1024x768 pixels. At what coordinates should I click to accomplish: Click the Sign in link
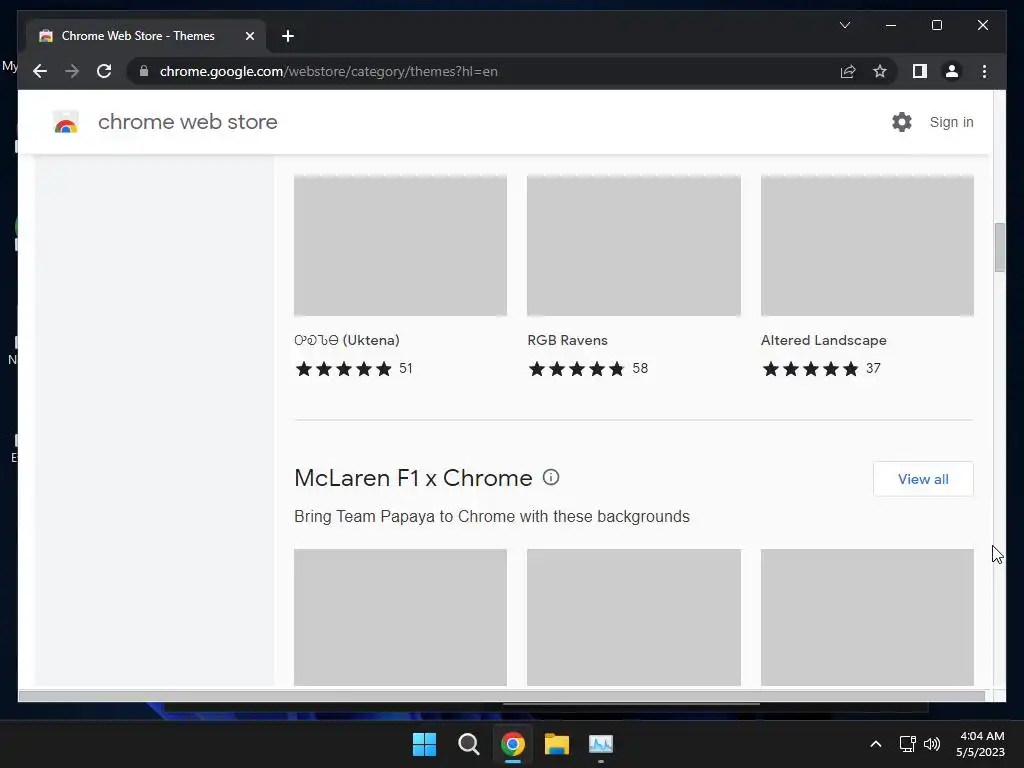(951, 122)
